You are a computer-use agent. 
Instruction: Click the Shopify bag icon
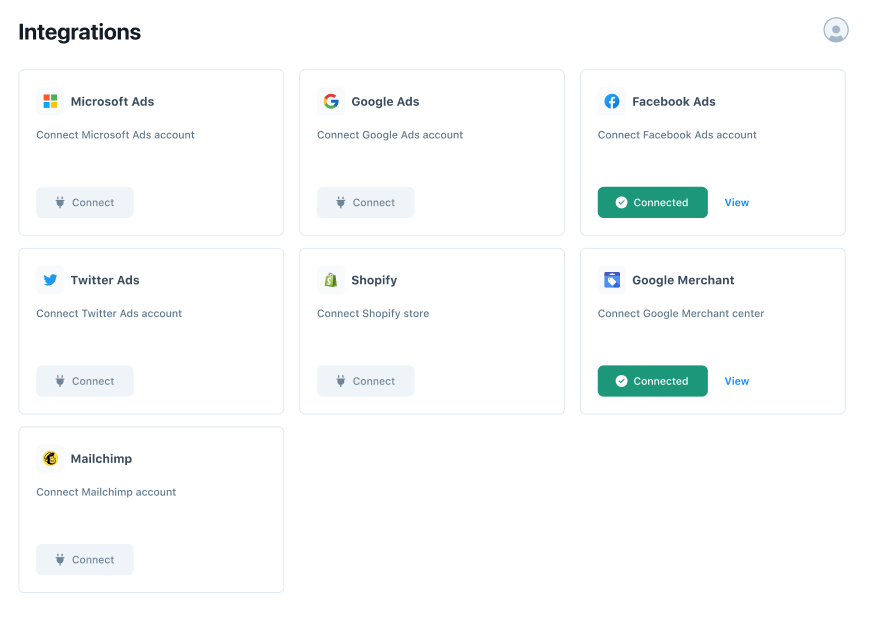[x=331, y=280]
